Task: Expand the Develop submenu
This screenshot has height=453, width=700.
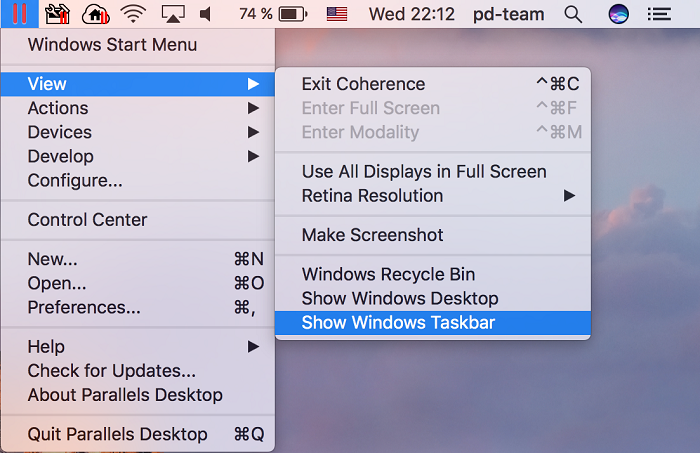Action: point(138,156)
